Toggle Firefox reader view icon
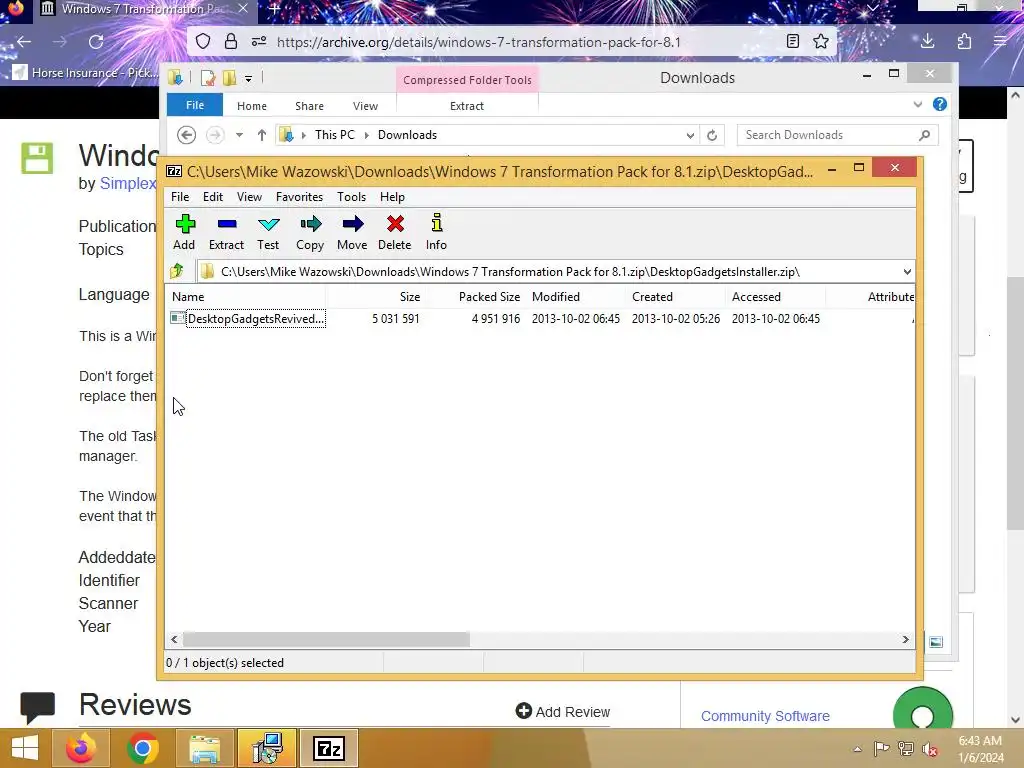Viewport: 1024px width, 768px height. click(793, 42)
